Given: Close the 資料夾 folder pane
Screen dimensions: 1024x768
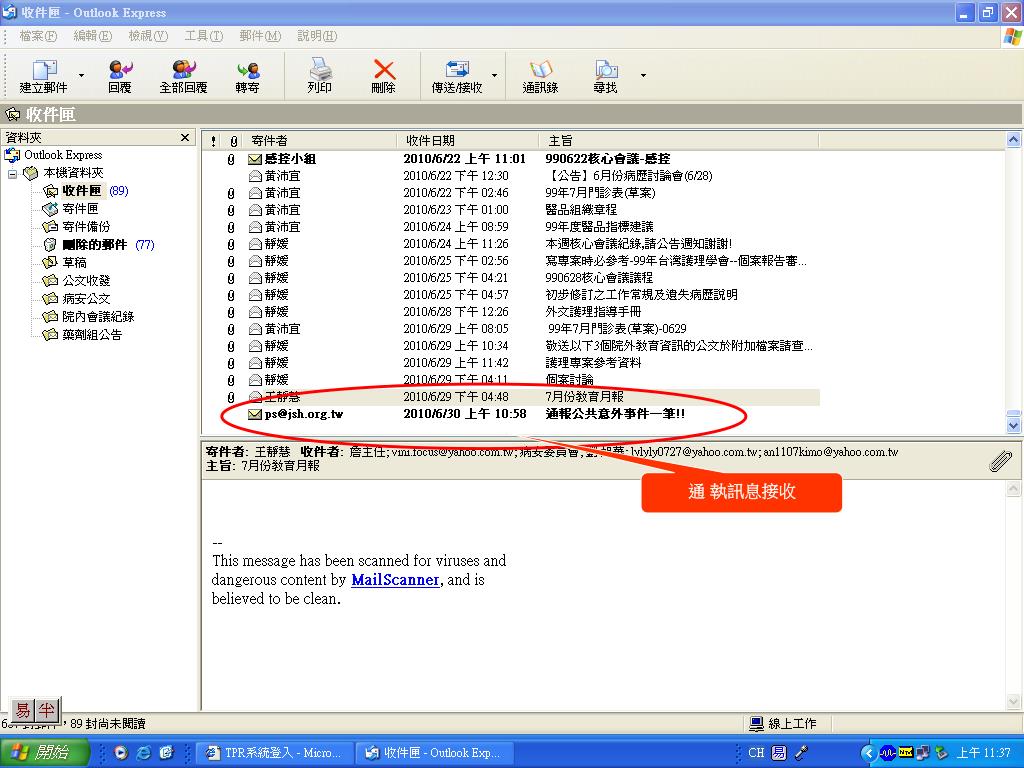Looking at the screenshot, I should [x=185, y=138].
